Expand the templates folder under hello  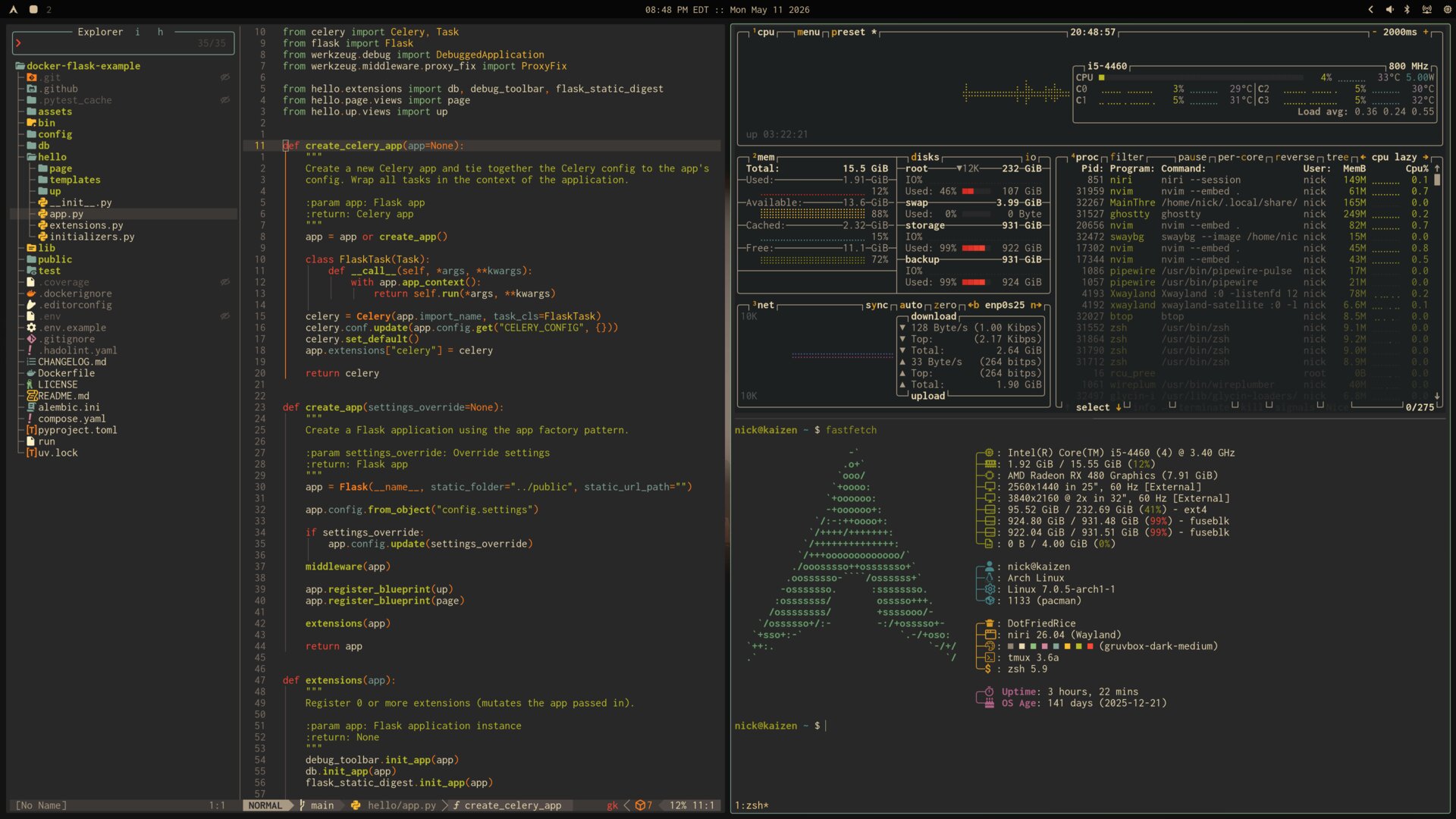click(70, 180)
